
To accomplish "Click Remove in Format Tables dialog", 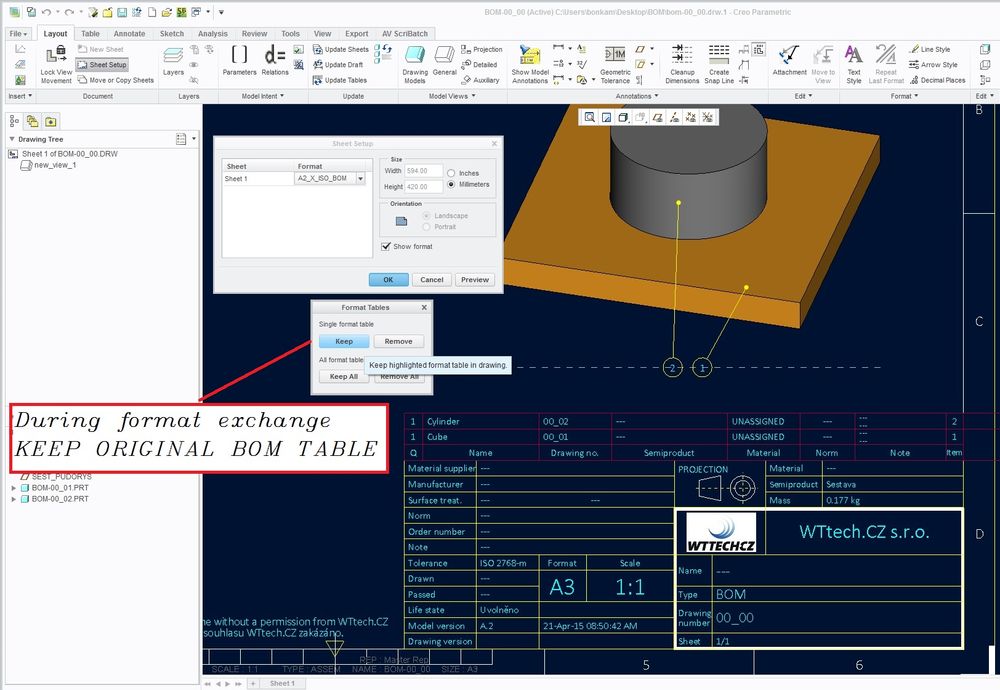I will click(399, 342).
